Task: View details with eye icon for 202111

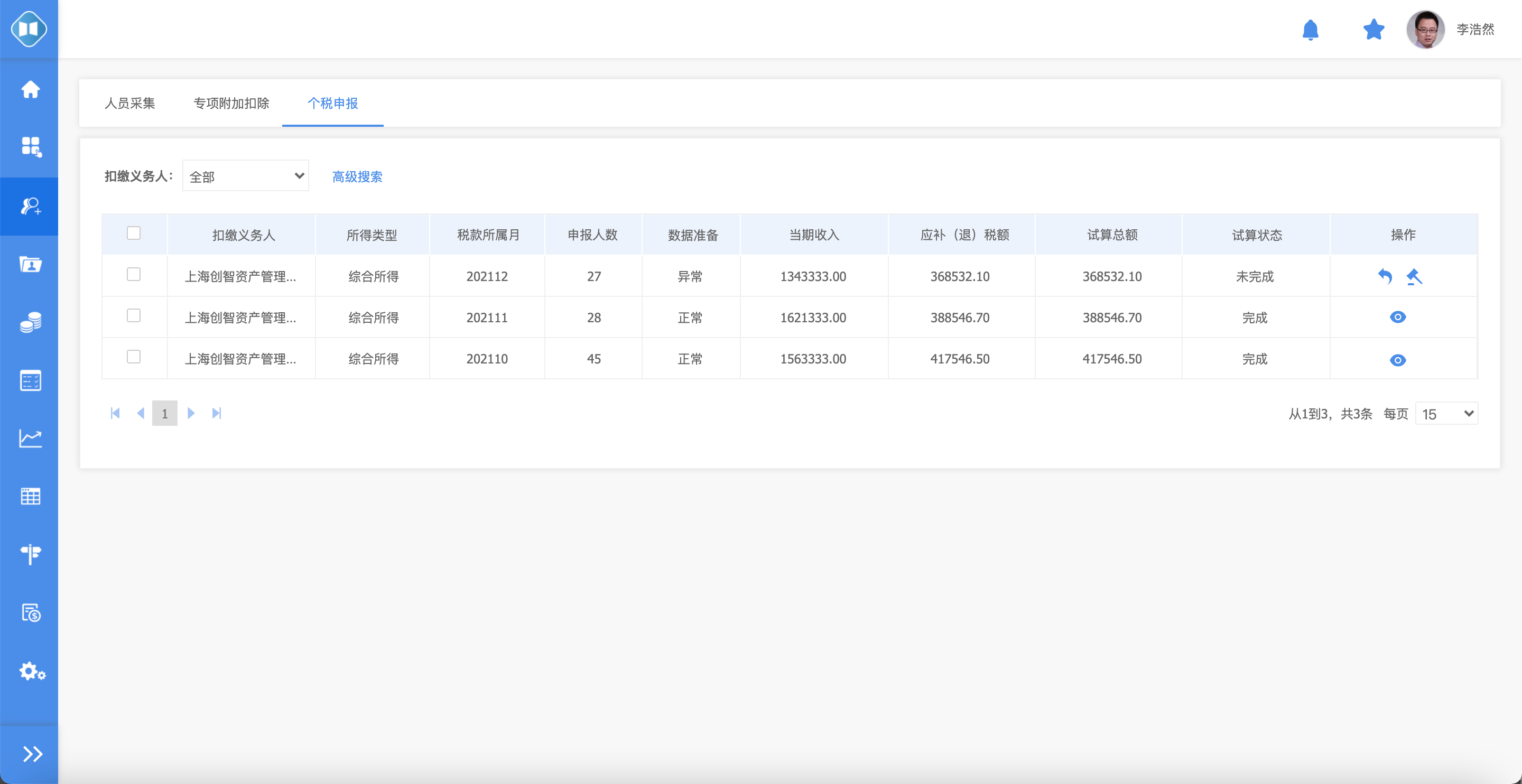Action: 1397,318
